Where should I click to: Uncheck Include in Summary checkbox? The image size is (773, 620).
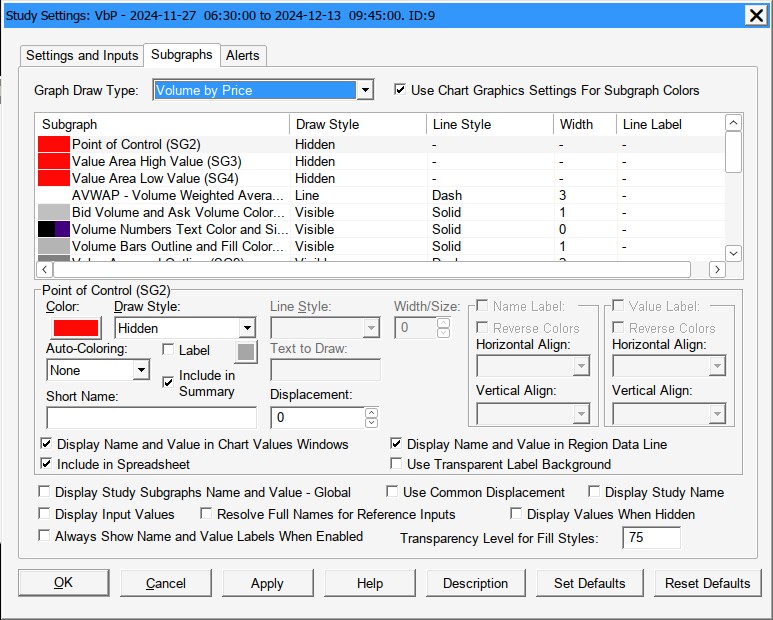[x=168, y=382]
